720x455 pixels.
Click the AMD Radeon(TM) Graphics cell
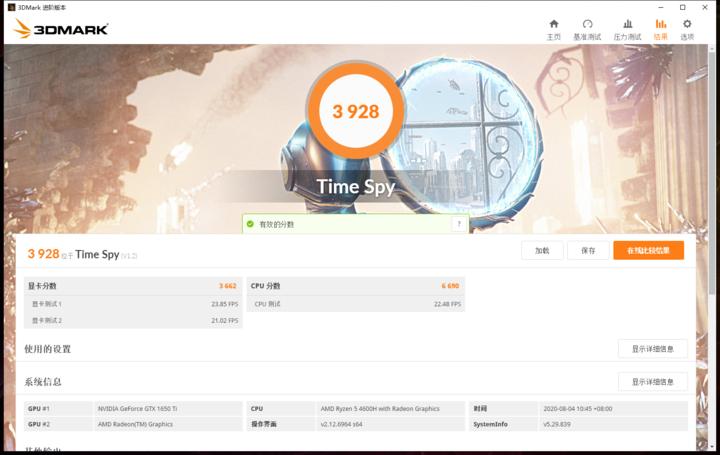tap(168, 424)
